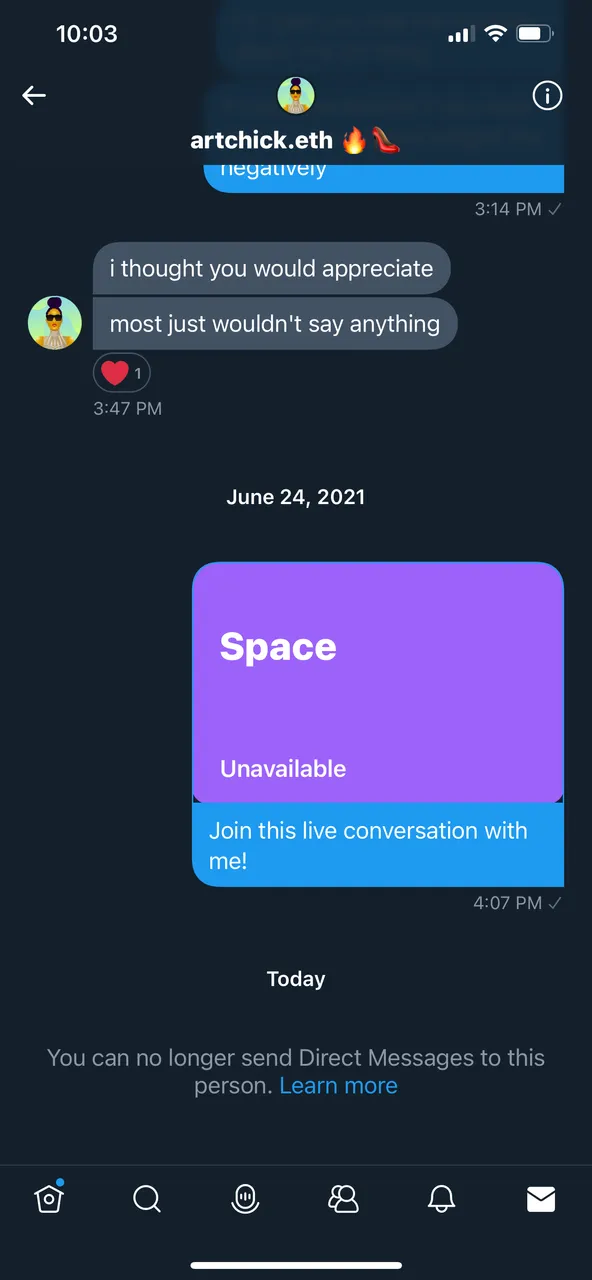Tap "Join this live conversation with me!" bubble
592x1280 pixels.
click(x=378, y=845)
